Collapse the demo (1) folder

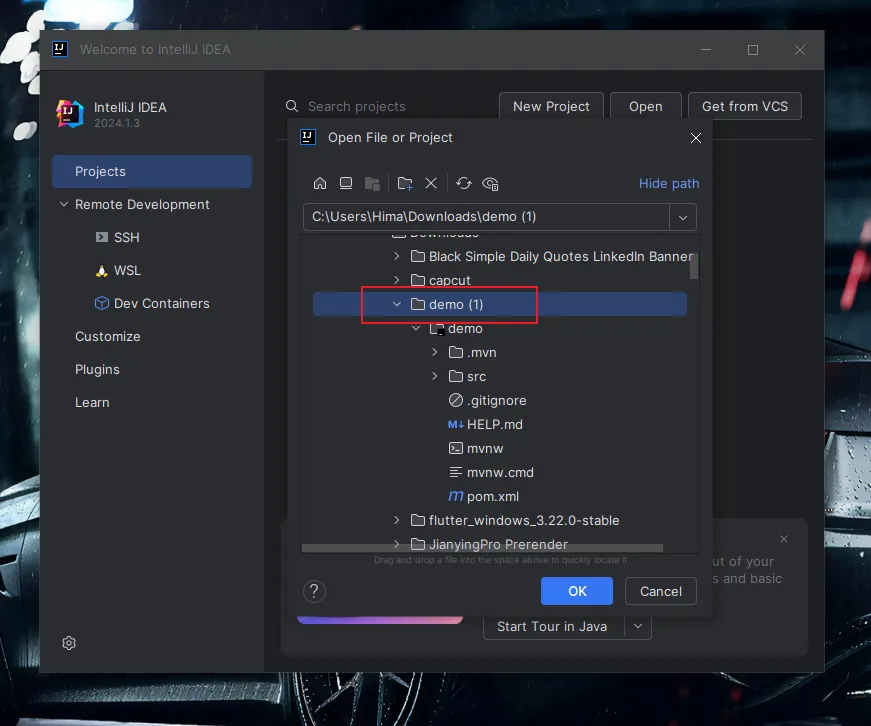(x=397, y=304)
